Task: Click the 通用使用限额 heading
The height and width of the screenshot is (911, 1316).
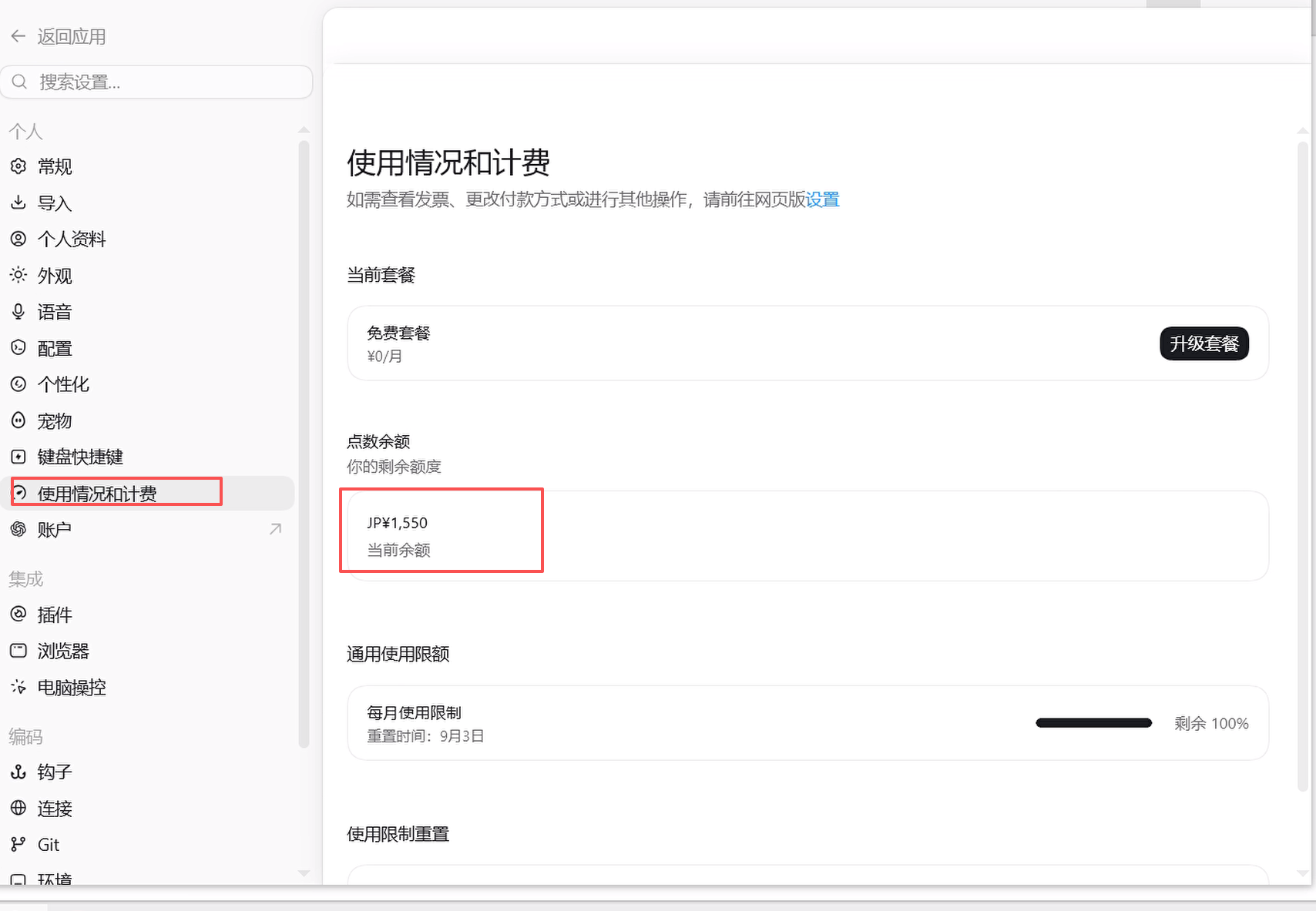Action: click(x=398, y=654)
